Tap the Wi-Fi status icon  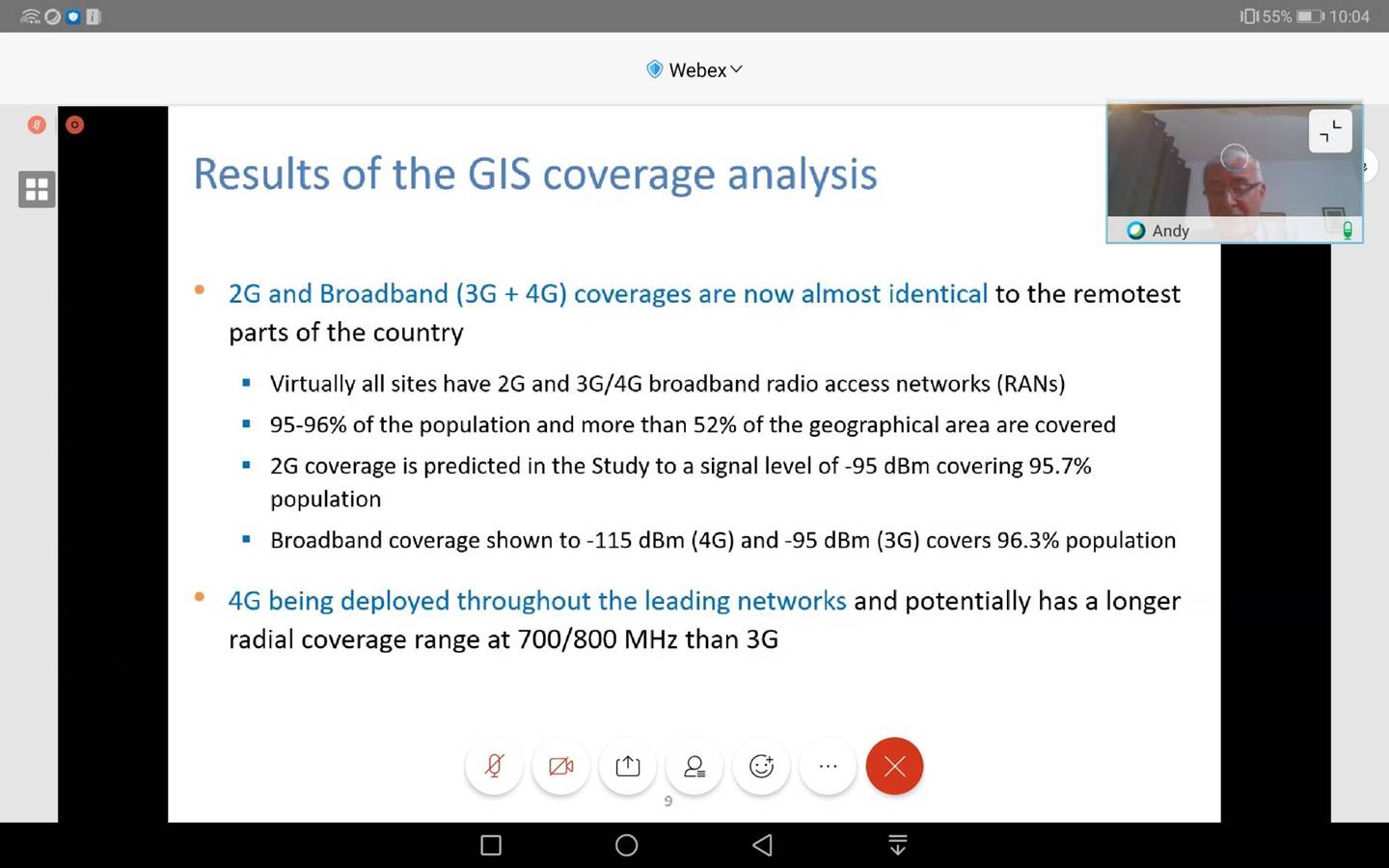tap(31, 16)
